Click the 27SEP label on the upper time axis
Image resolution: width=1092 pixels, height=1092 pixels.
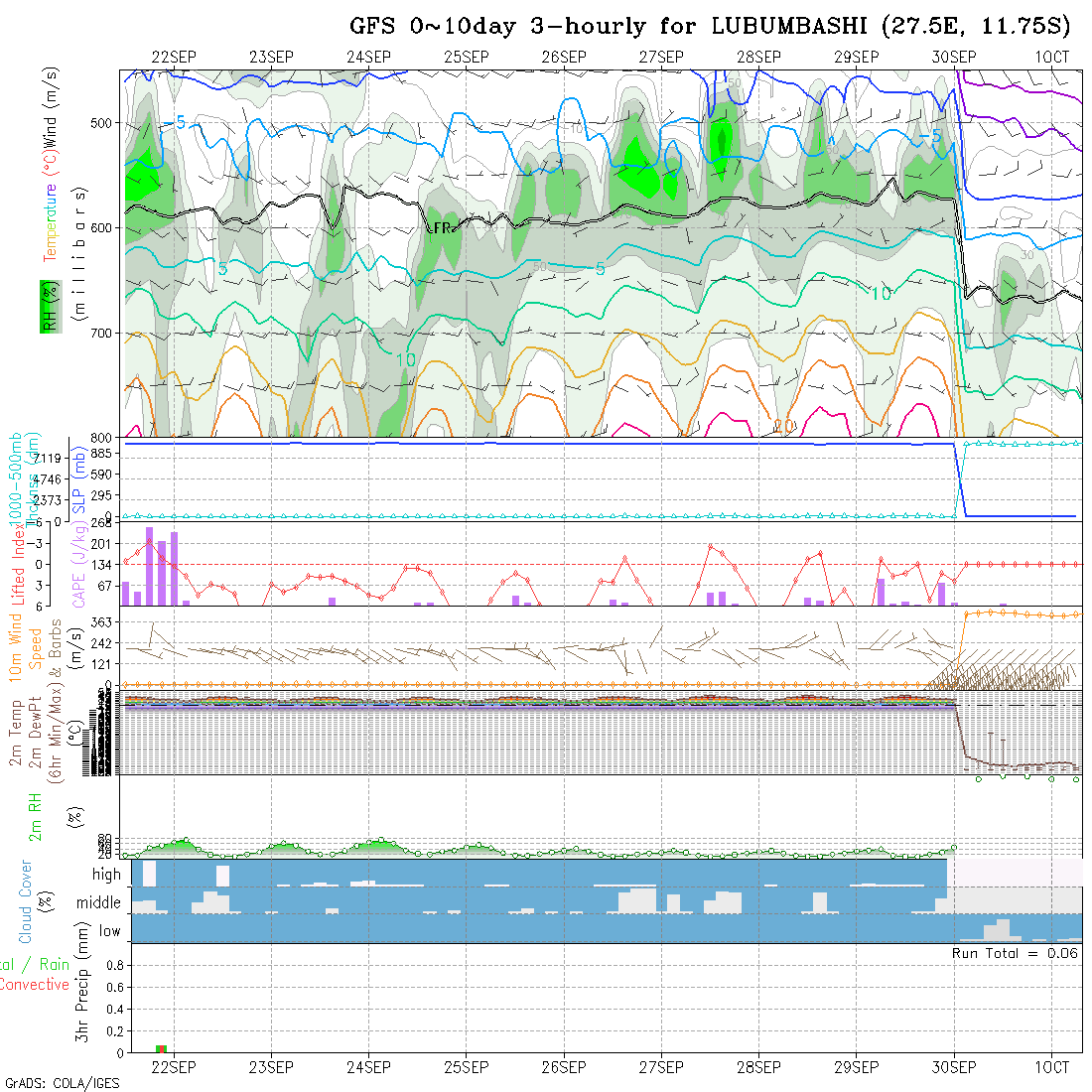pos(661,58)
